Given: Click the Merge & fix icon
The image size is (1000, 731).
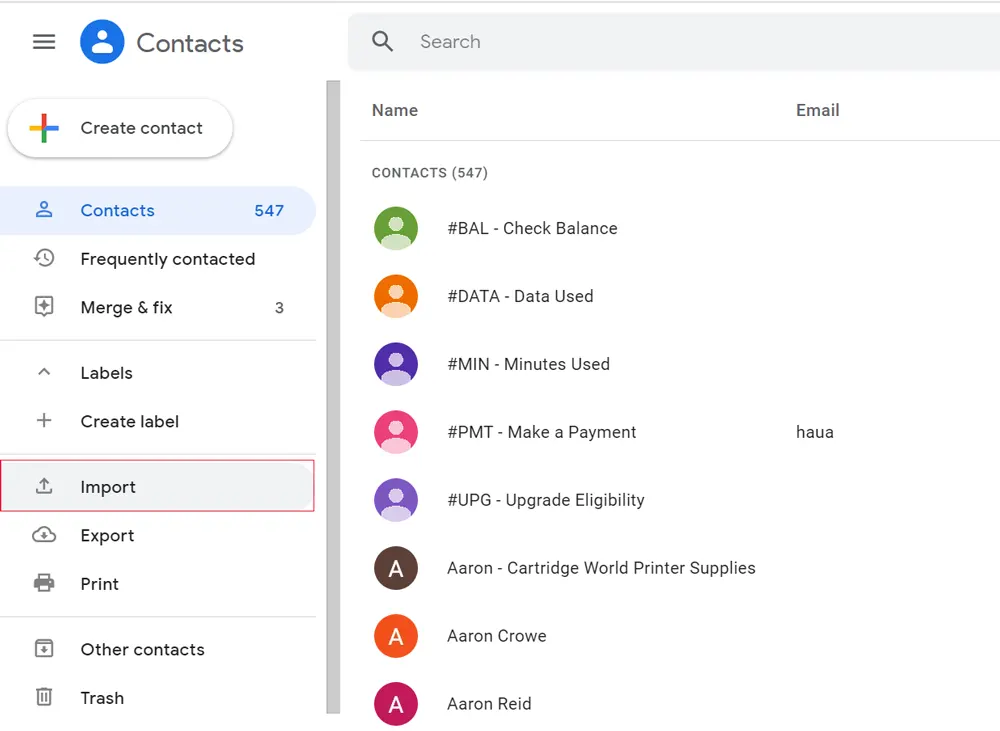Looking at the screenshot, I should pos(44,308).
